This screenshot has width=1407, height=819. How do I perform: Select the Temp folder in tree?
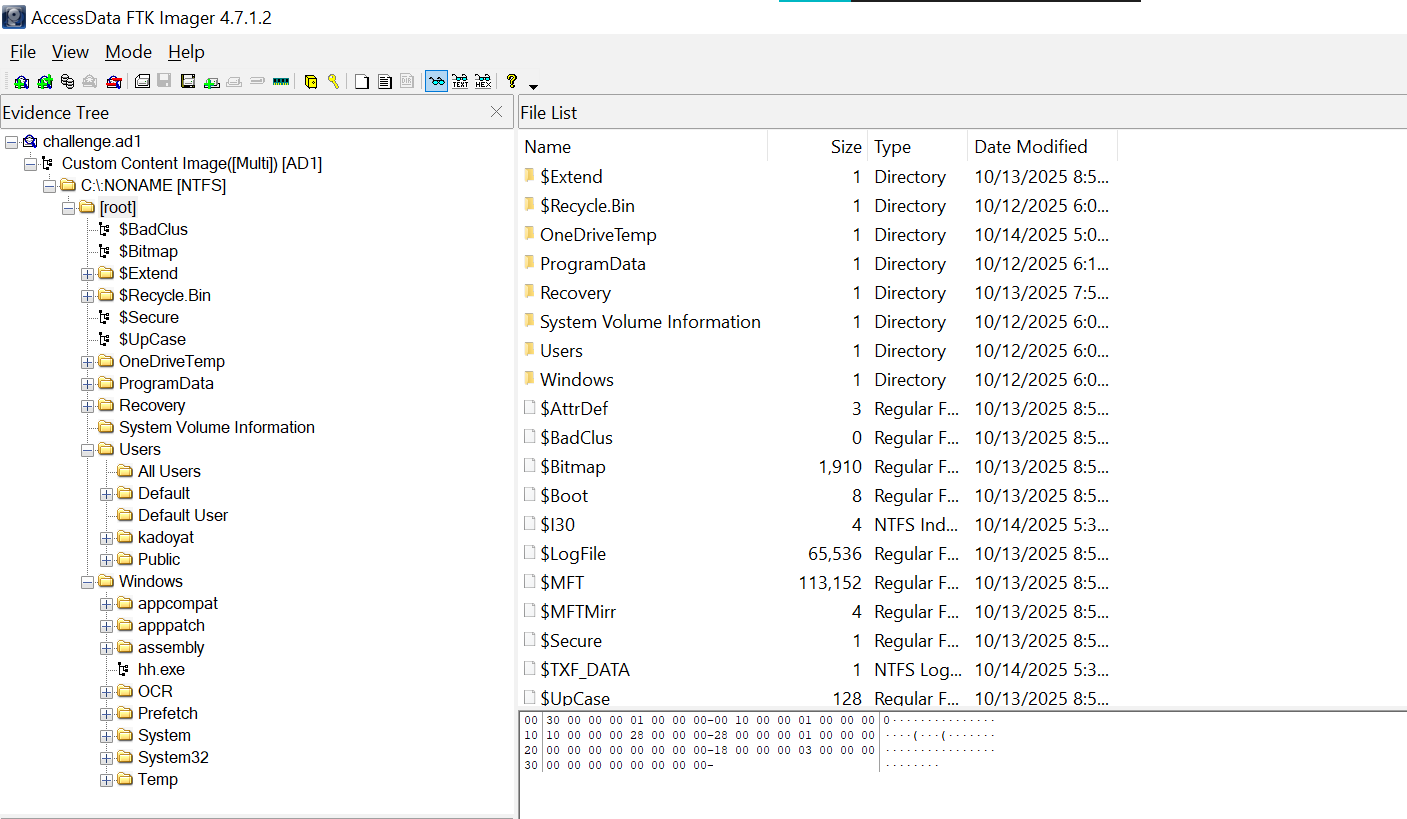click(x=158, y=779)
